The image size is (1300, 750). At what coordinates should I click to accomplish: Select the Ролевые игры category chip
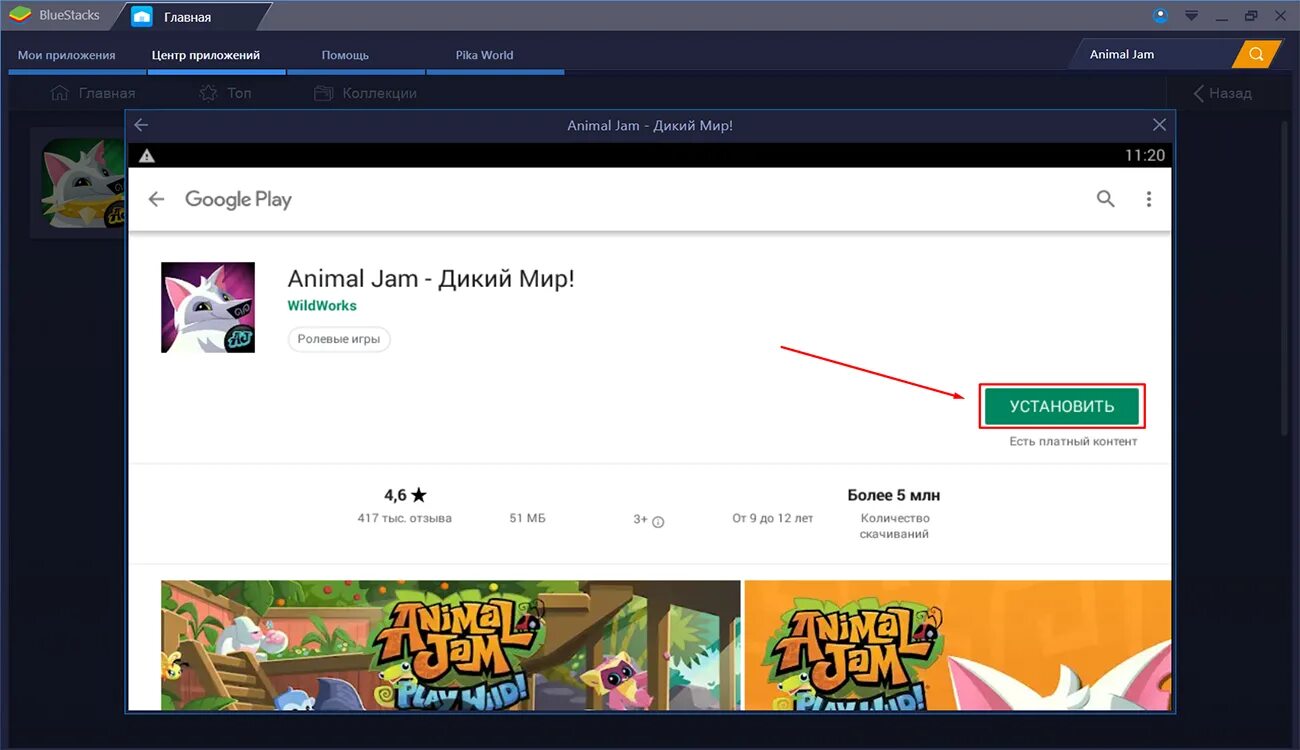click(x=339, y=339)
